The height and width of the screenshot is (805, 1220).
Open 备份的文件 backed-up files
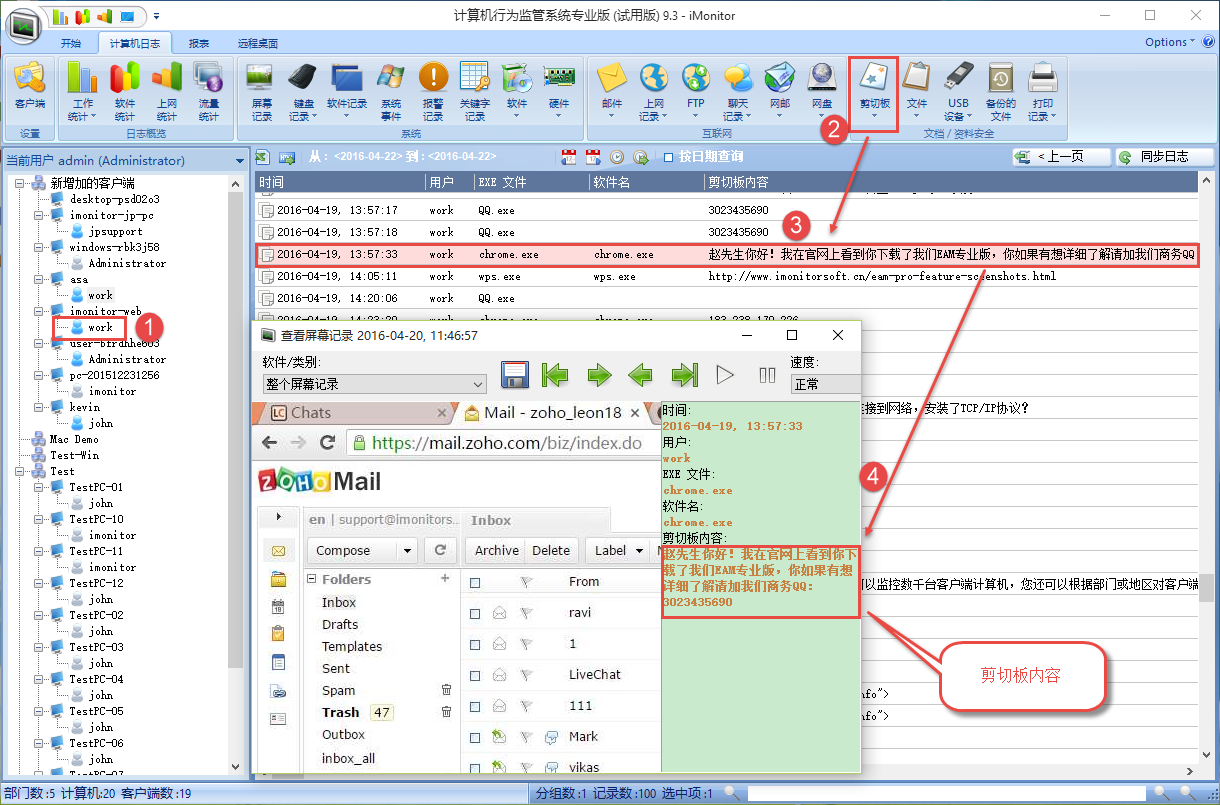pyautogui.click(x=1000, y=91)
